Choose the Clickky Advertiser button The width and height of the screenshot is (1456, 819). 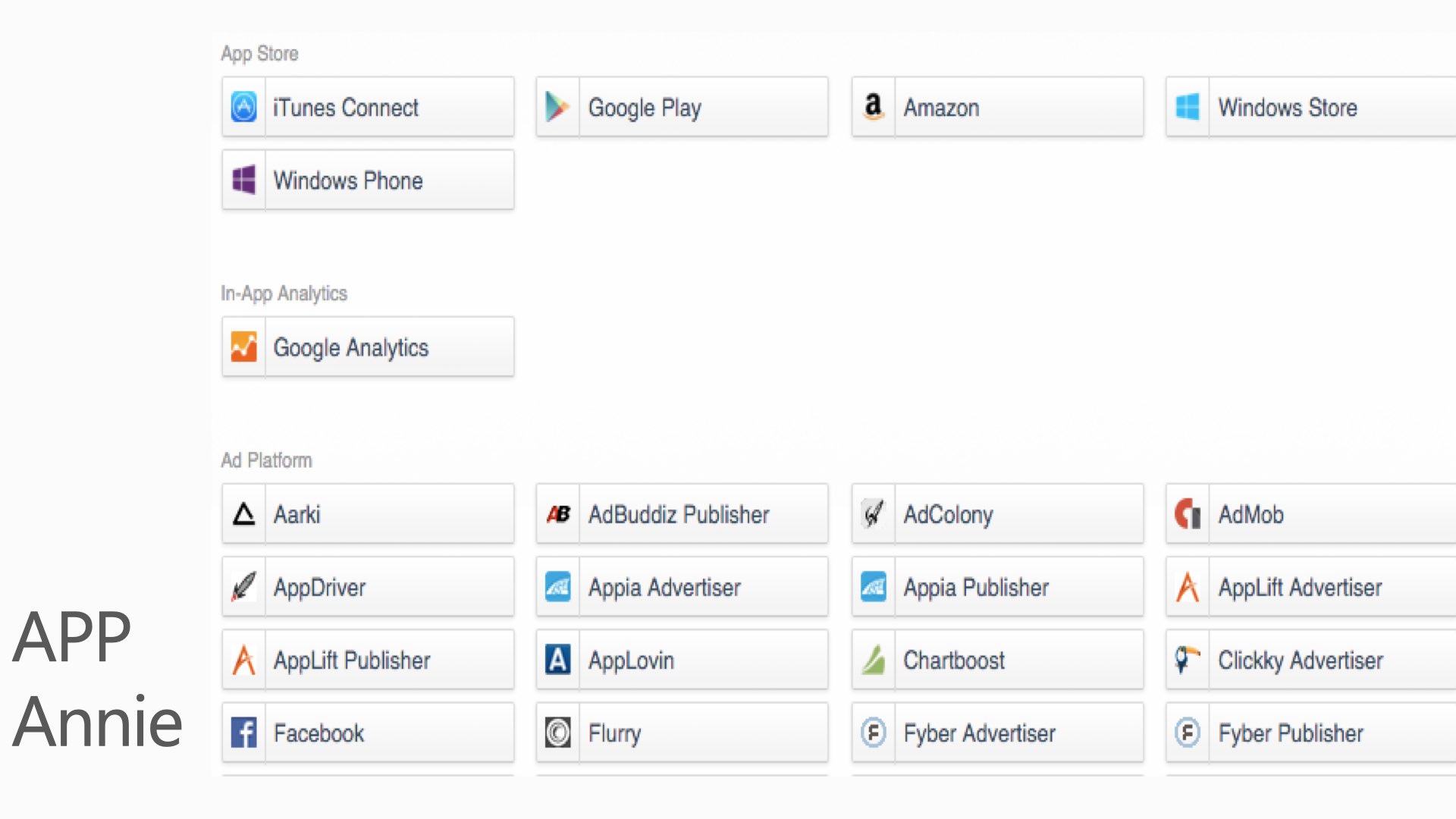click(x=1311, y=660)
